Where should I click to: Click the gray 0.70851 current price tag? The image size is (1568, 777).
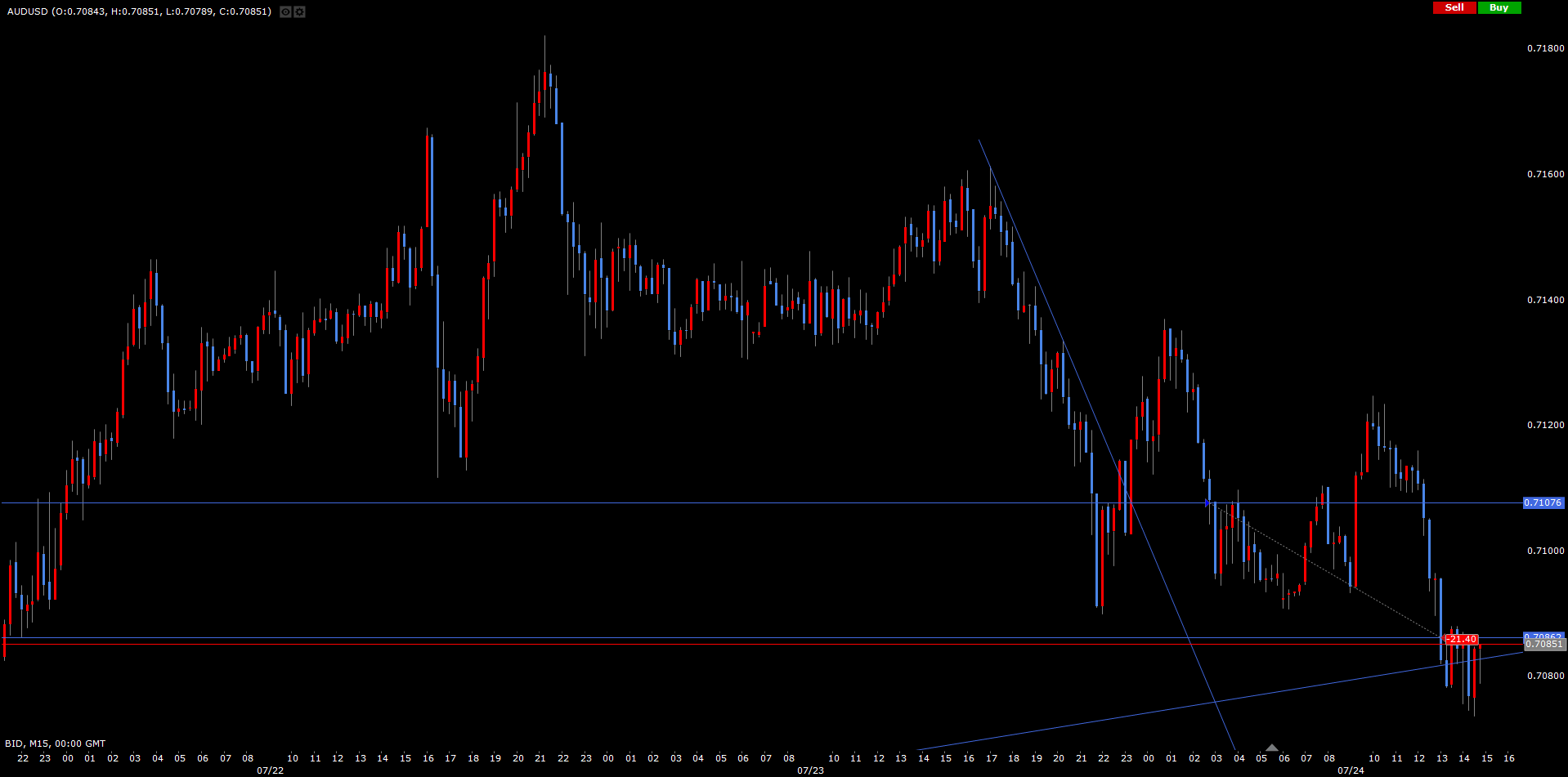(x=1543, y=645)
